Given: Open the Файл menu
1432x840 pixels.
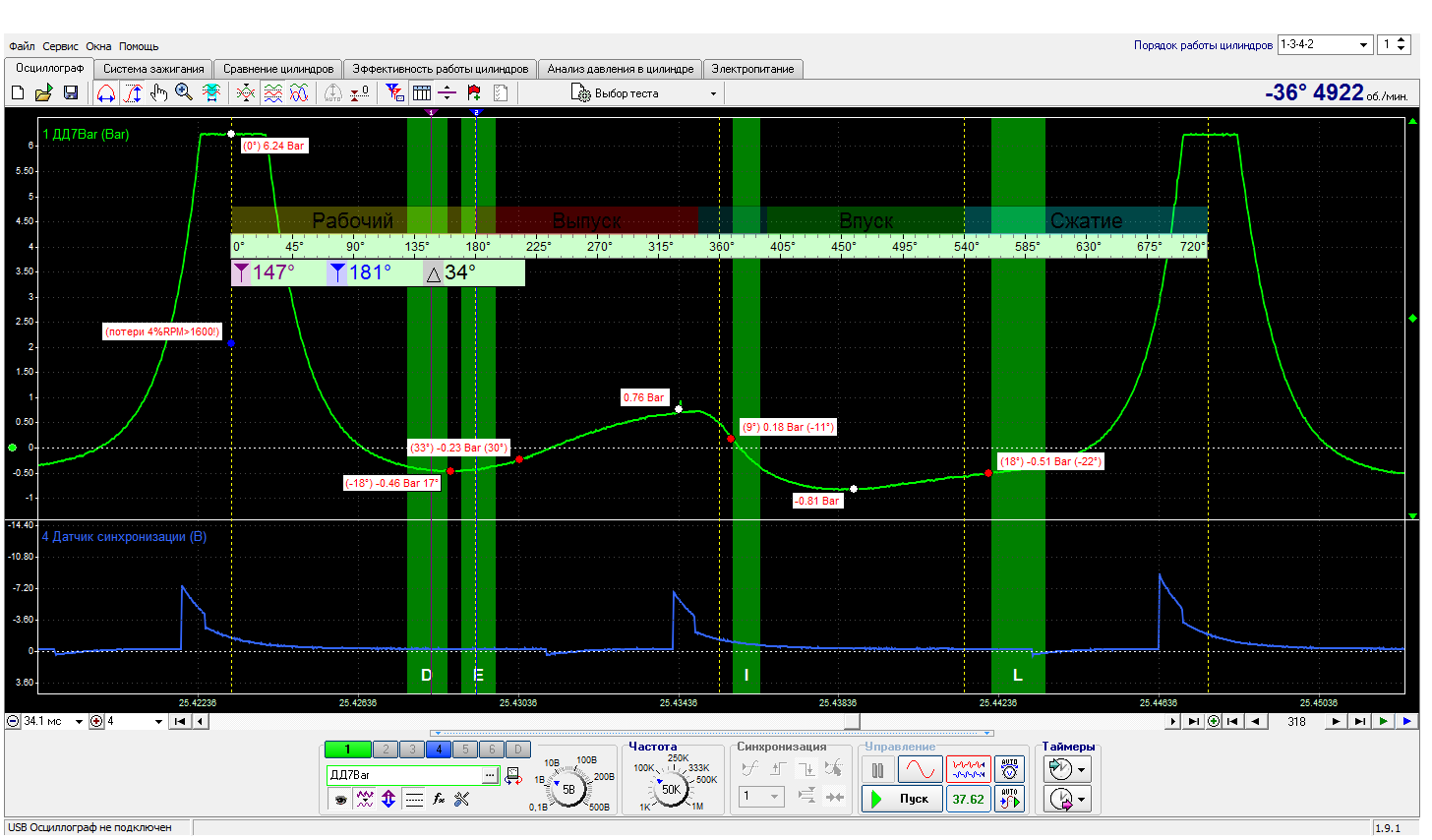Looking at the screenshot, I should click(x=22, y=46).
